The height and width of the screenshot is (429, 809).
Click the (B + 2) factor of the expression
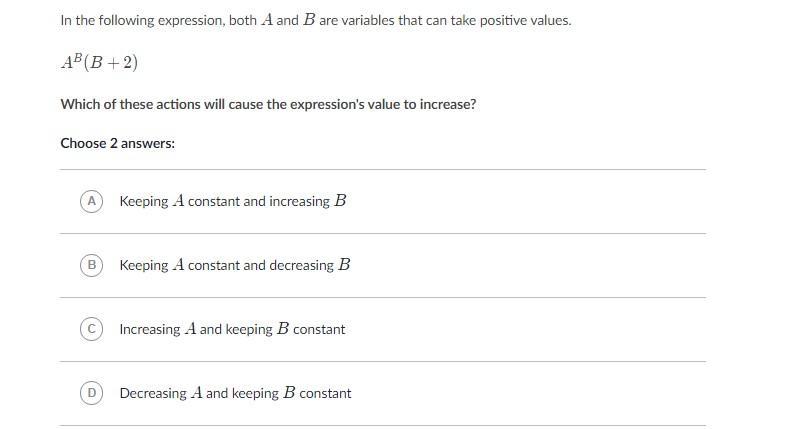coord(110,63)
